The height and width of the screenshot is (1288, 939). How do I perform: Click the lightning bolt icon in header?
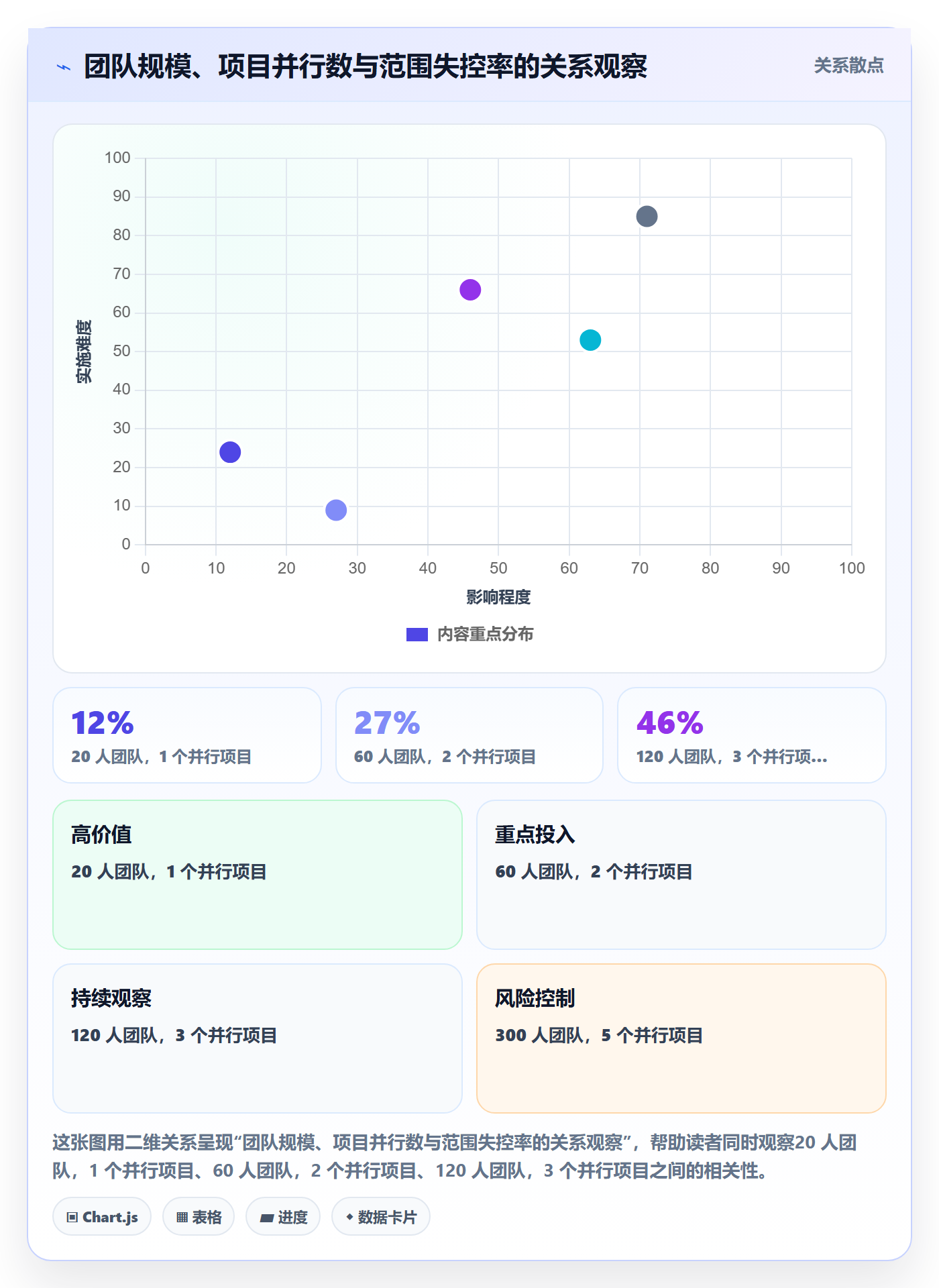tap(64, 67)
